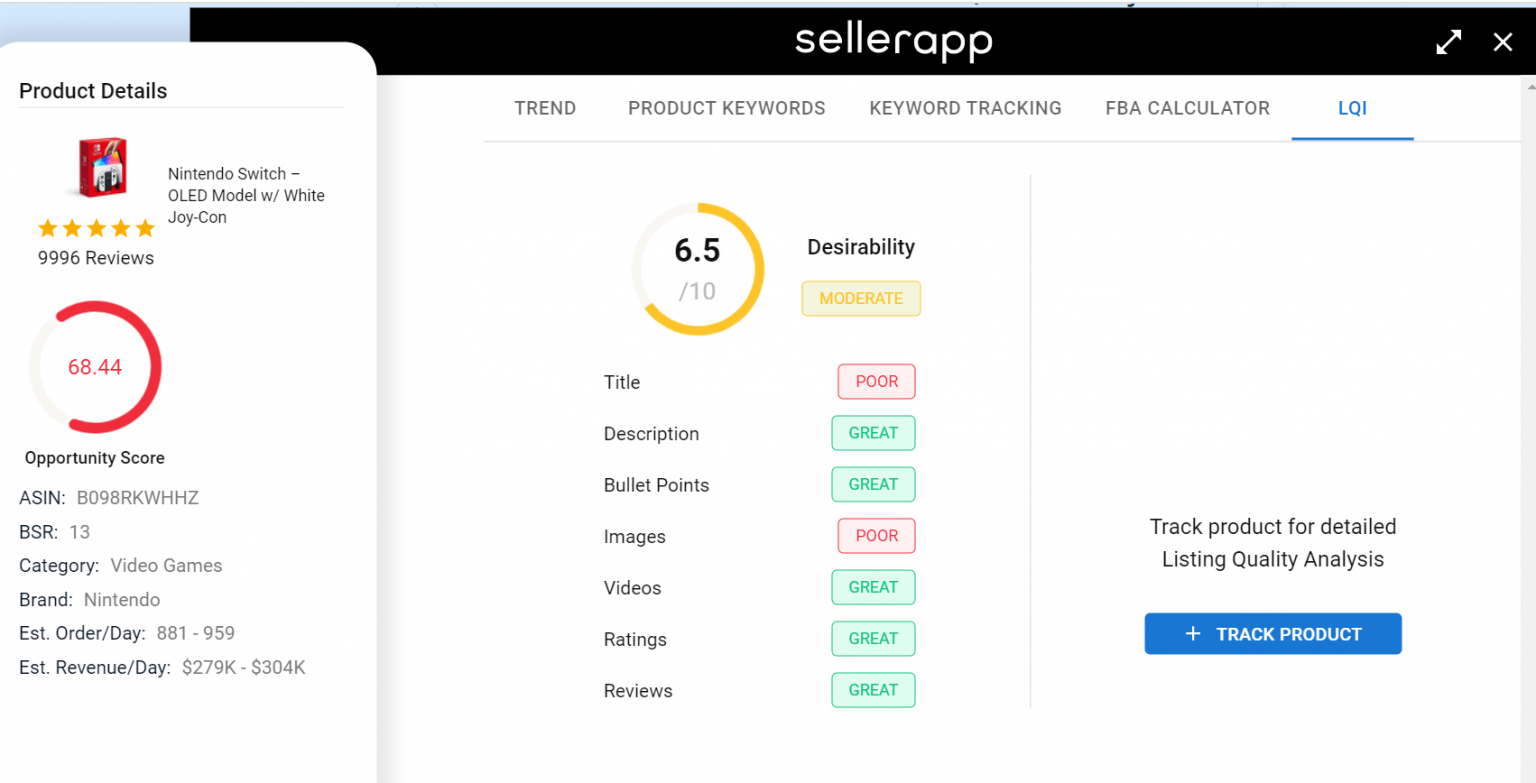Select the LQI tab
The height and width of the screenshot is (783, 1536).
(1352, 108)
